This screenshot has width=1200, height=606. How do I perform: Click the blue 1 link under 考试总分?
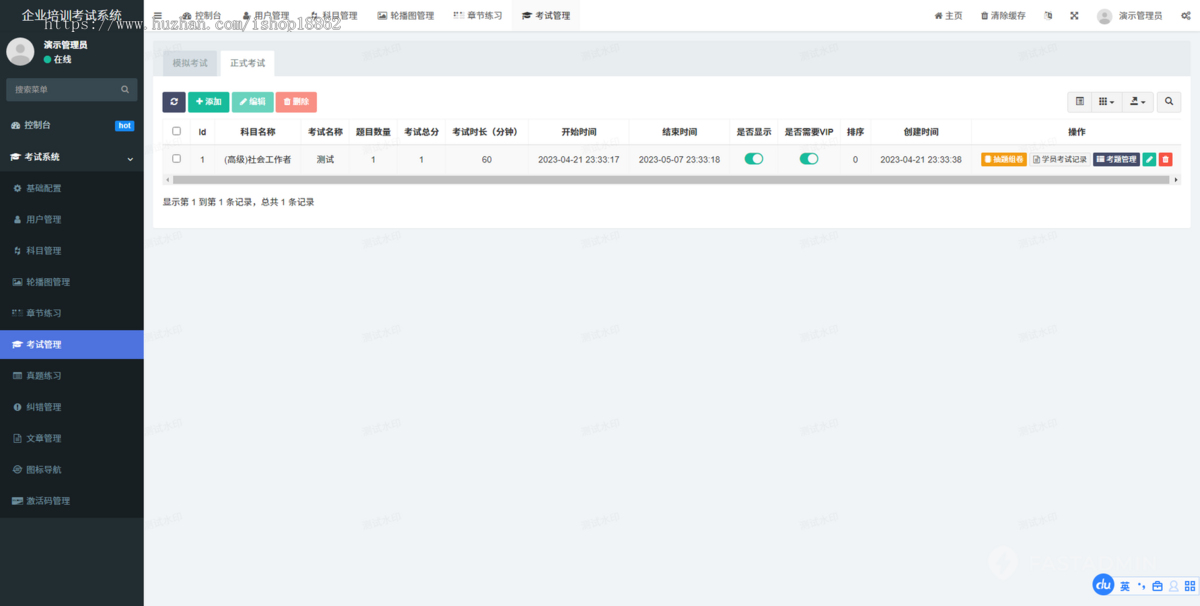[421, 158]
